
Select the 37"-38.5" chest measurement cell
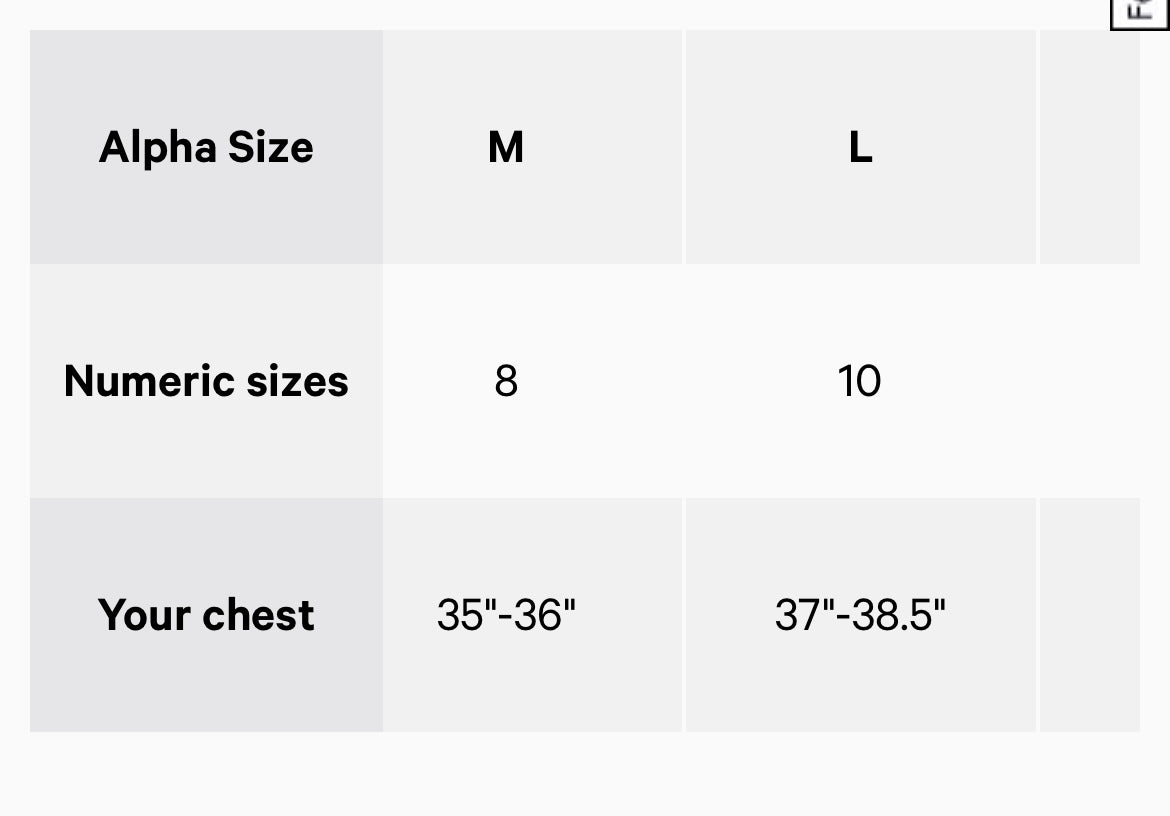point(860,615)
